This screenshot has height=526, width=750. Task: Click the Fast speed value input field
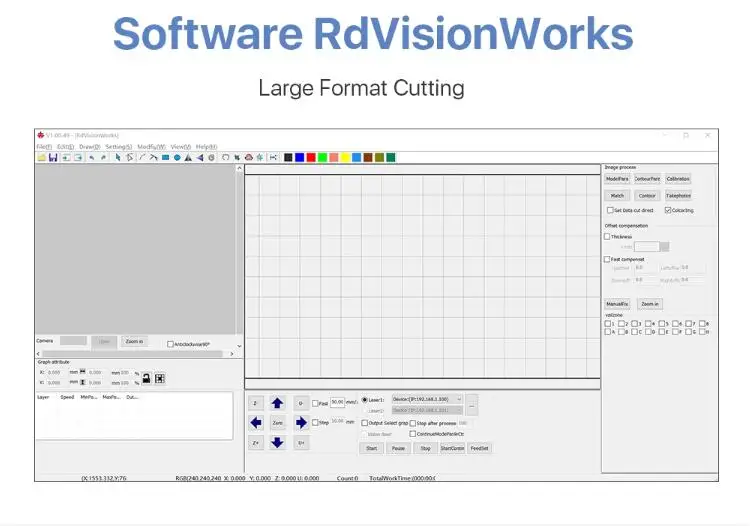click(338, 402)
